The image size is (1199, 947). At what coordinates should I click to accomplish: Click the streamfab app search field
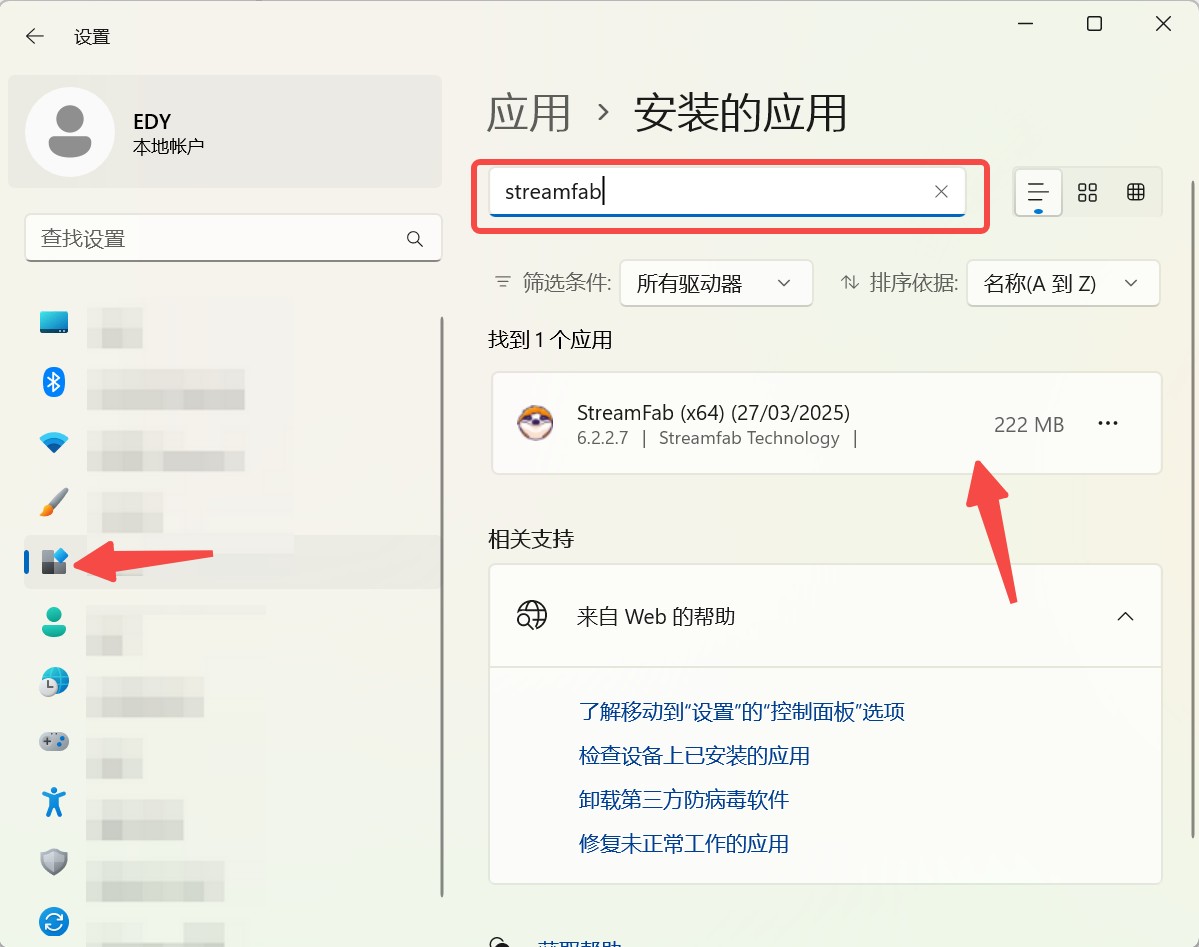click(727, 191)
